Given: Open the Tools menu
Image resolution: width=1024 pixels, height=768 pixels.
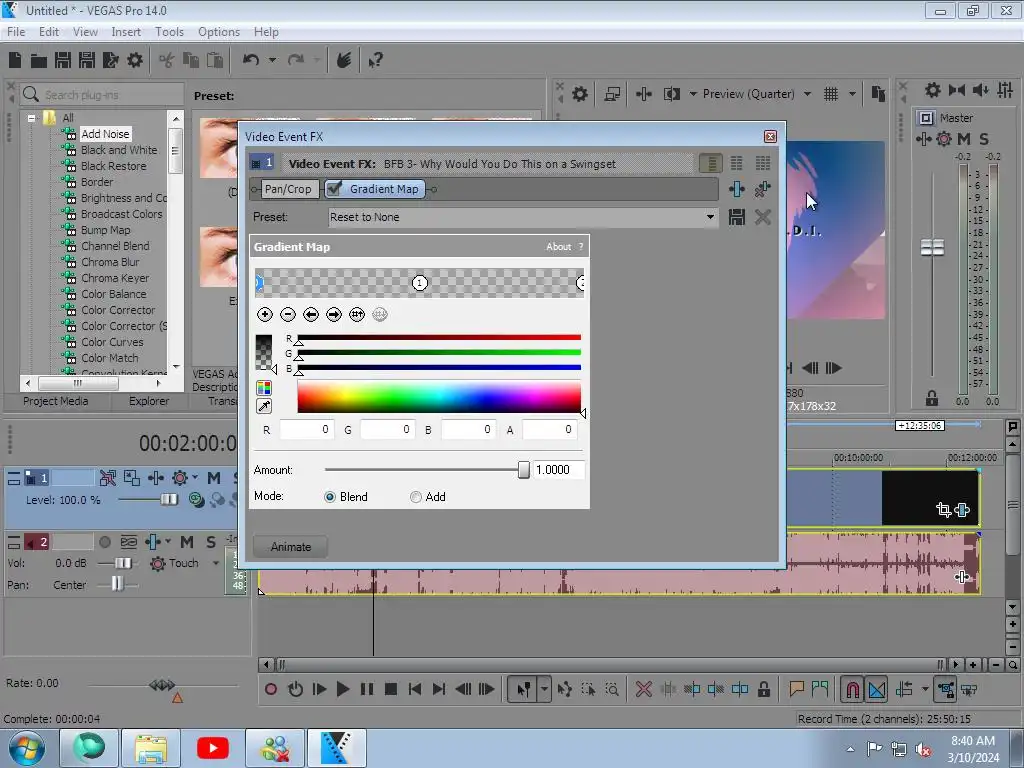Looking at the screenshot, I should (x=169, y=32).
